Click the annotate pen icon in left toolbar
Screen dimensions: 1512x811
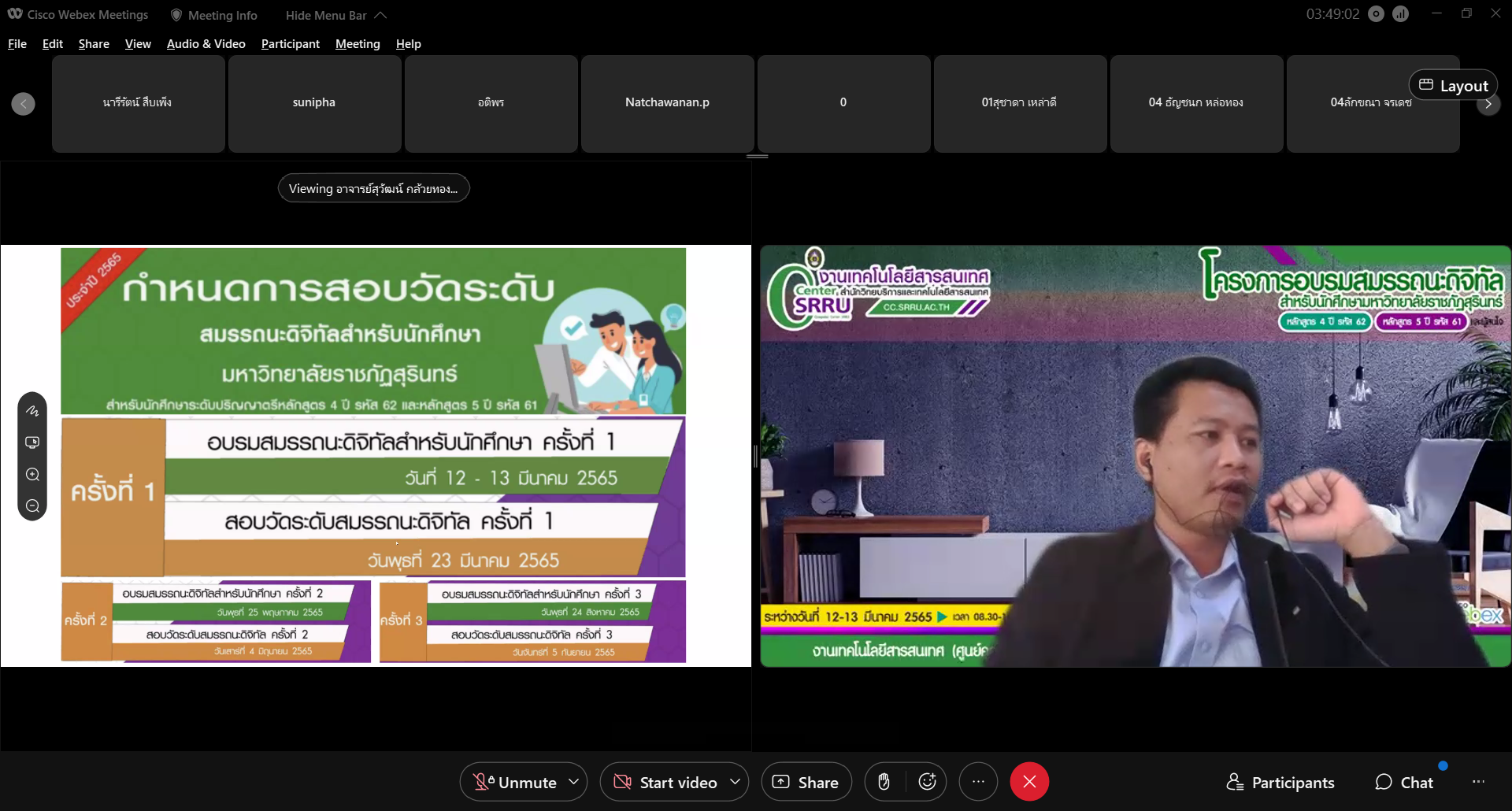click(x=32, y=411)
